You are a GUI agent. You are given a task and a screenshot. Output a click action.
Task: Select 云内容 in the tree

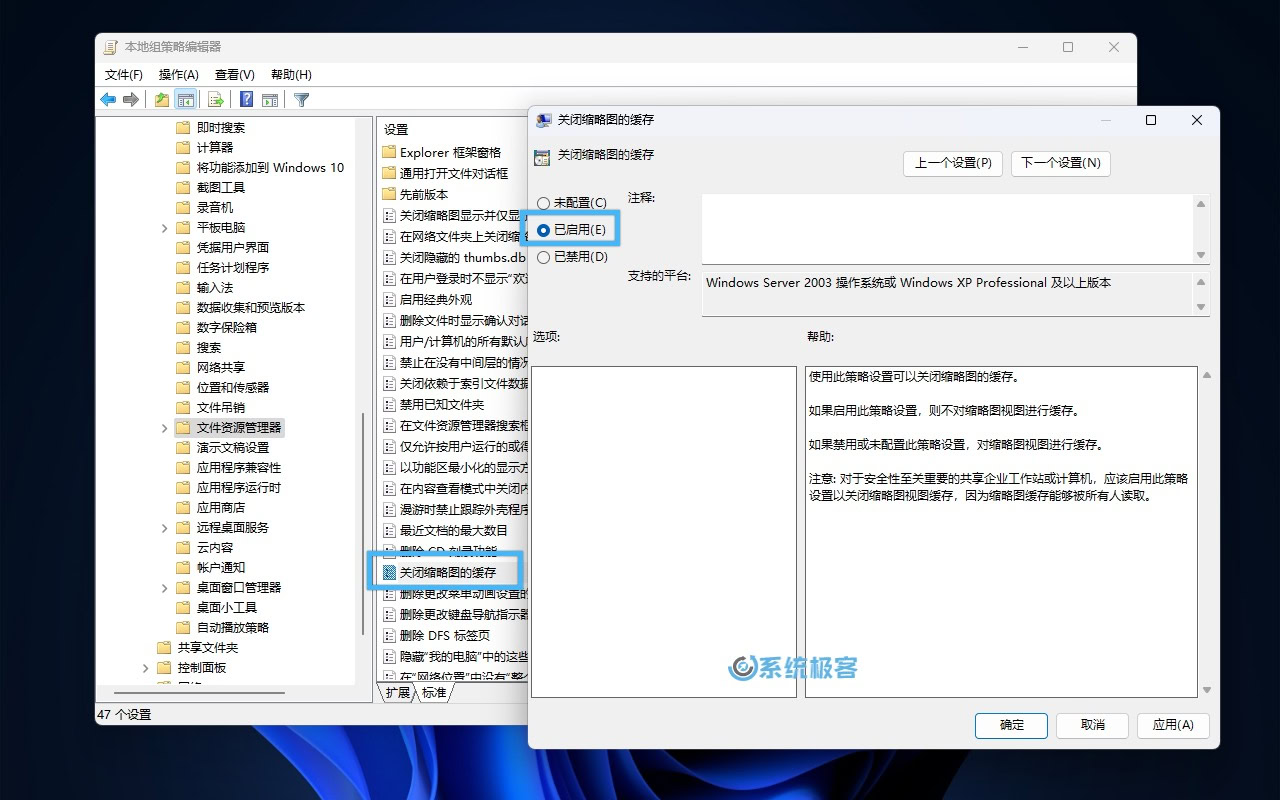click(215, 547)
